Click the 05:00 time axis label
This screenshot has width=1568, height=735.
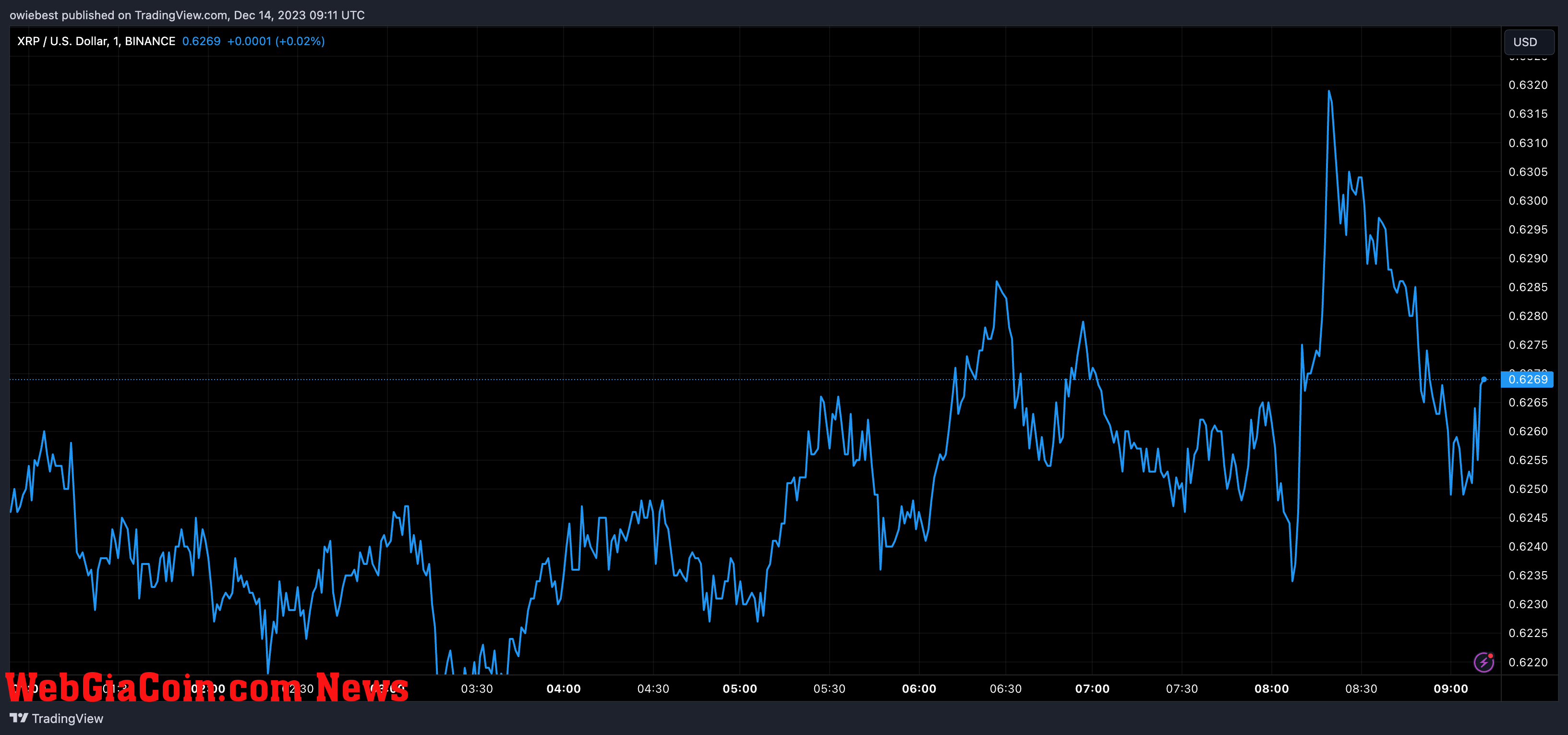click(x=739, y=689)
